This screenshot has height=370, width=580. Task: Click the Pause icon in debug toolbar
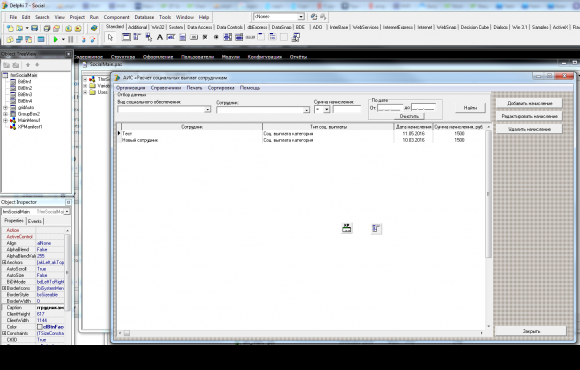click(x=71, y=39)
